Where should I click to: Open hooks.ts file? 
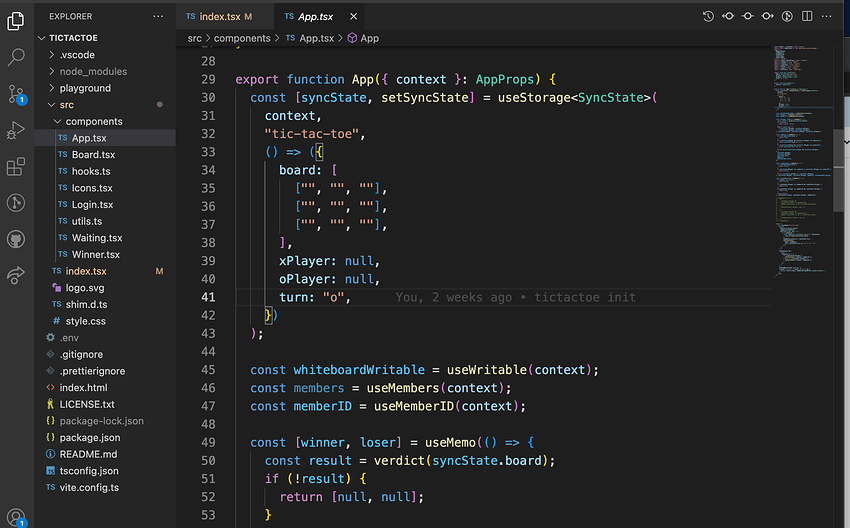coord(105,171)
